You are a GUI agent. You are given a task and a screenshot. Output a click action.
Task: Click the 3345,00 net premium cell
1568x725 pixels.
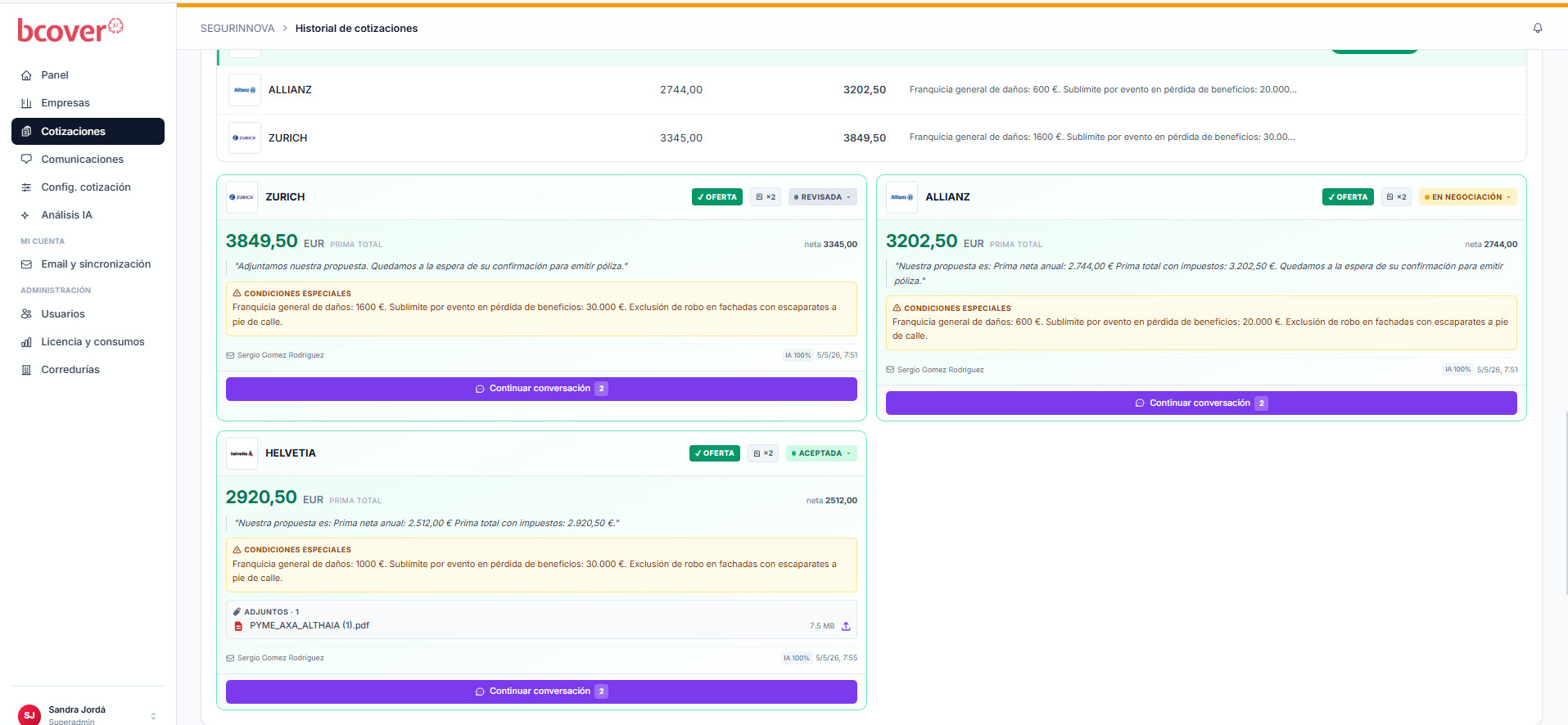pyautogui.click(x=681, y=138)
